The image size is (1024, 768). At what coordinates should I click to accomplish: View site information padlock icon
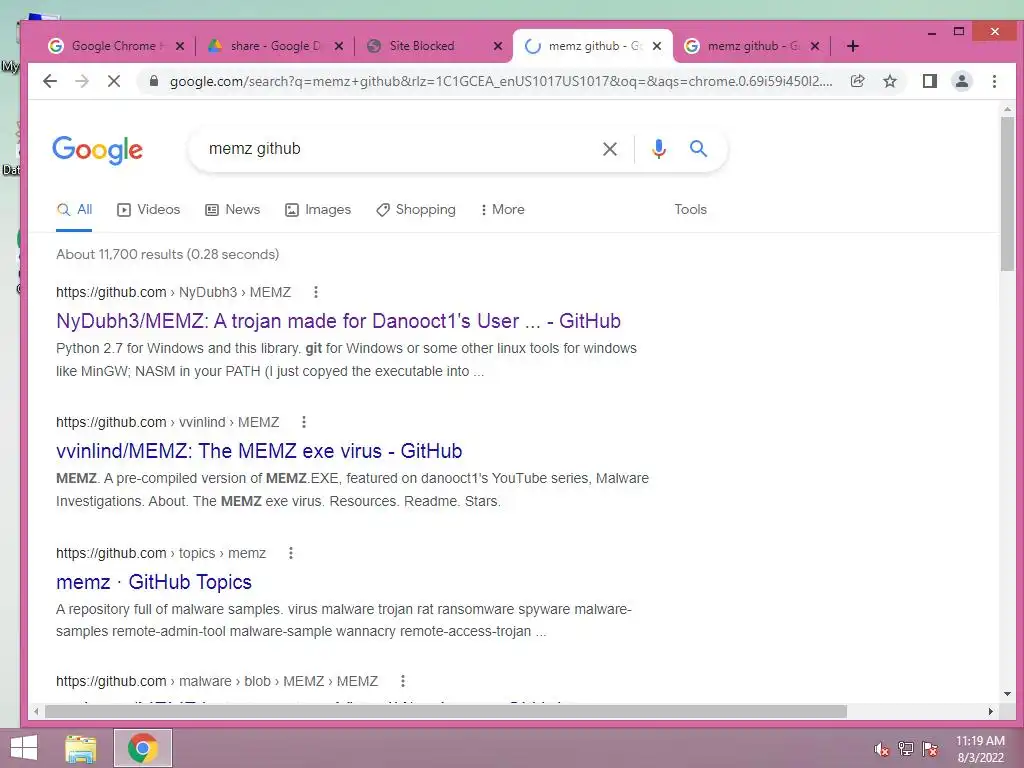tap(153, 81)
